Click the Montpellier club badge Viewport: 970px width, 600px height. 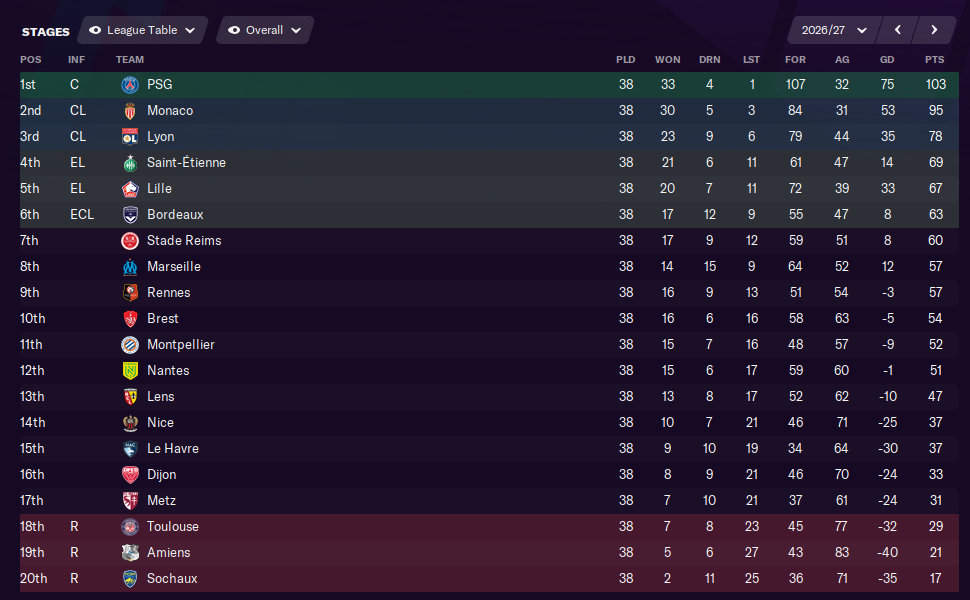(130, 345)
